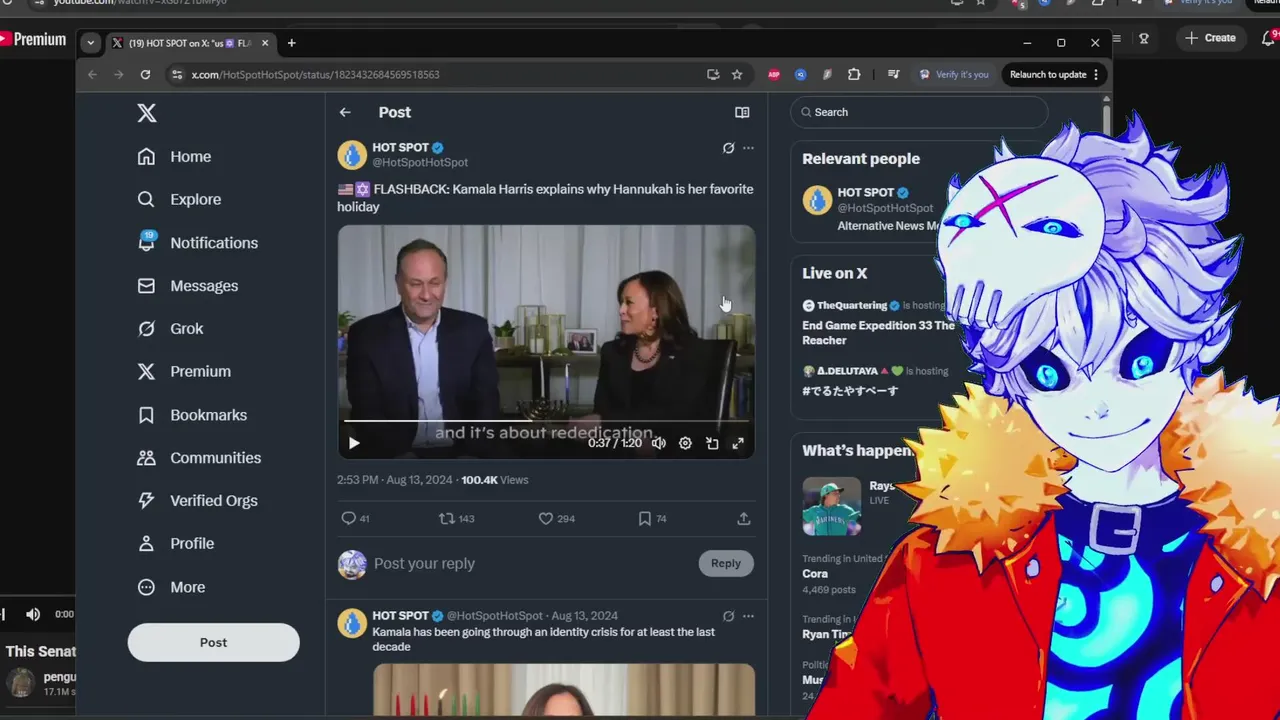Click the 2:53 PM Aug 13, 2024 timestamp
Viewport: 1280px width, 720px height.
[x=395, y=480]
